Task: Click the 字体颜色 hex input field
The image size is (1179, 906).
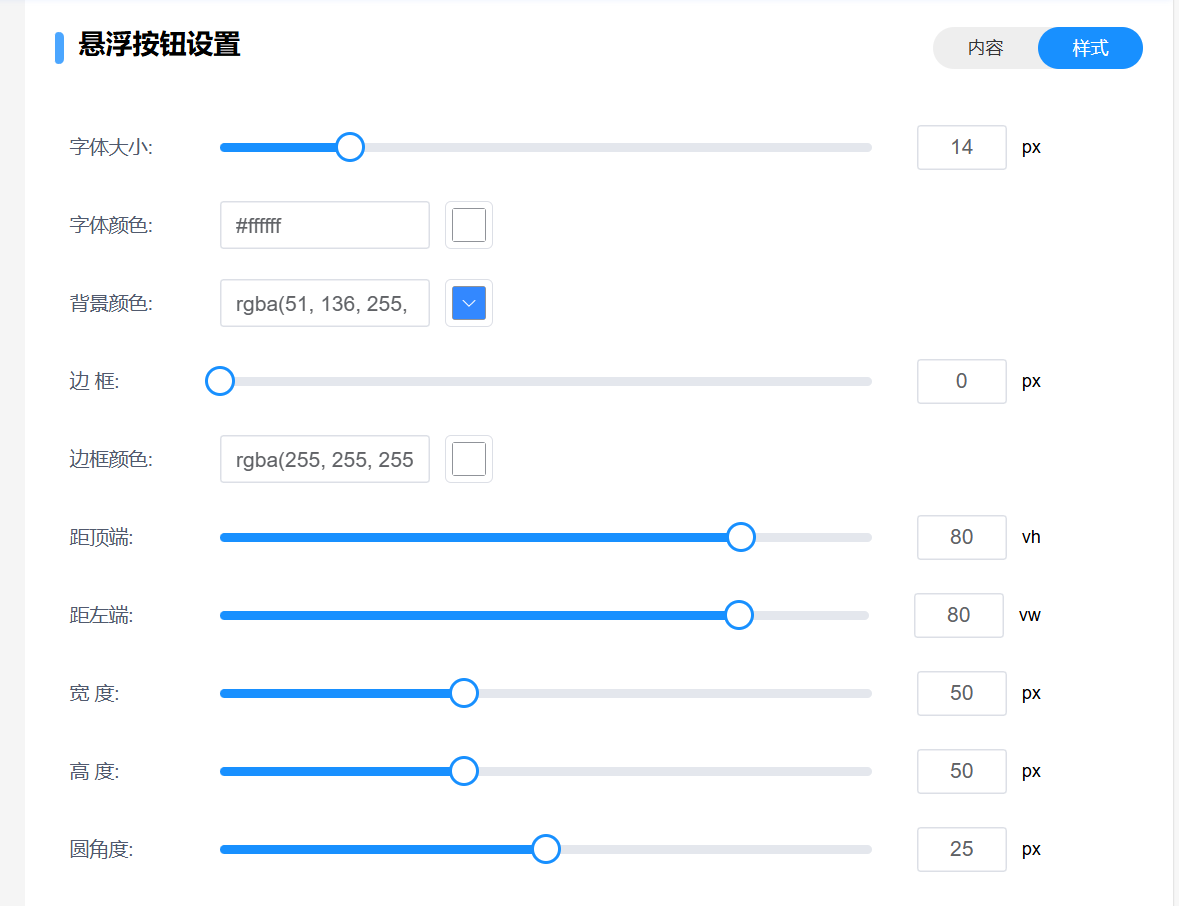Action: coord(324,225)
